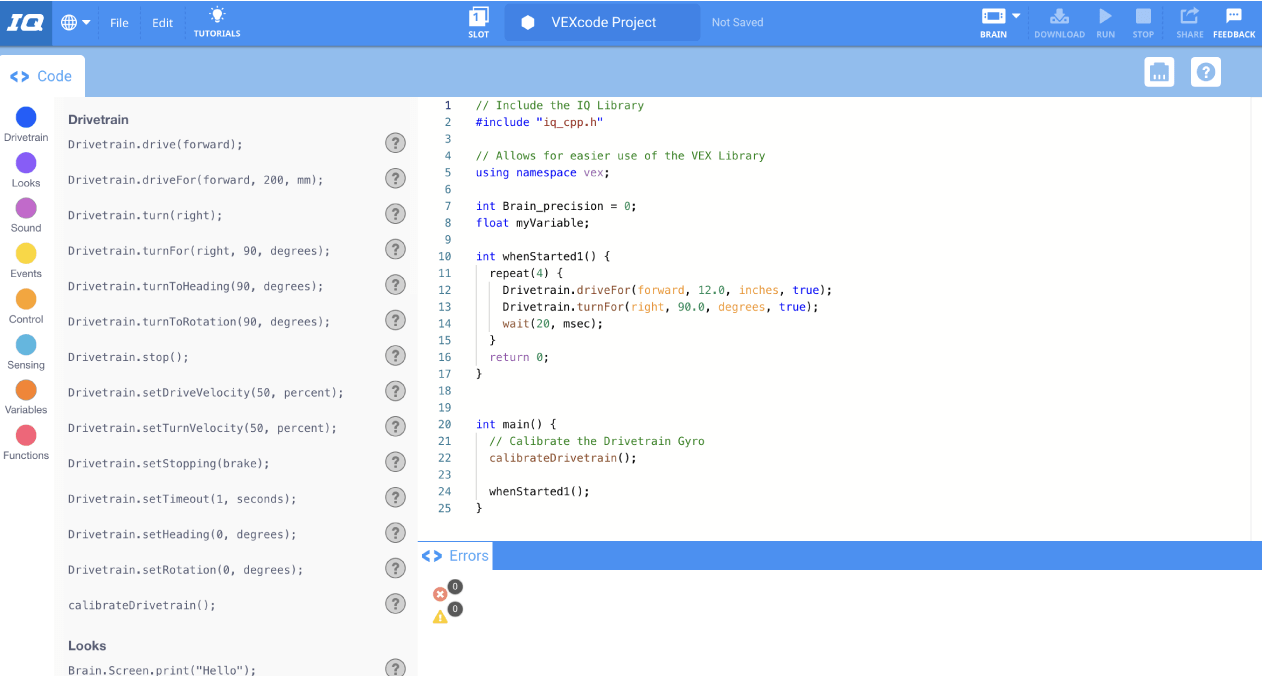
Task: Select the Drivetrain category circle
Action: click(26, 118)
